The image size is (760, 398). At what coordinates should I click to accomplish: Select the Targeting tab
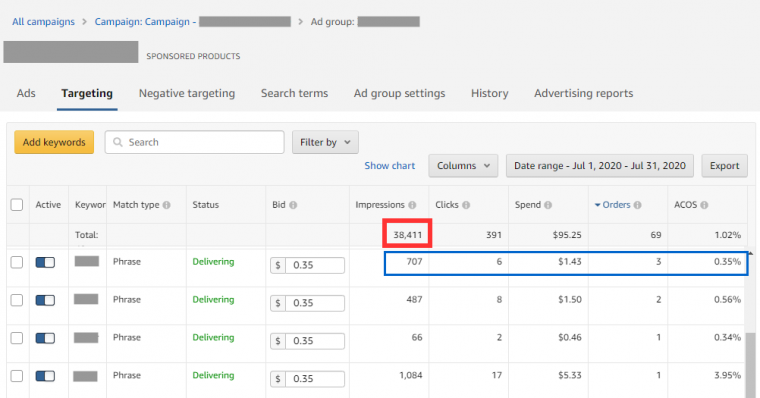point(87,93)
